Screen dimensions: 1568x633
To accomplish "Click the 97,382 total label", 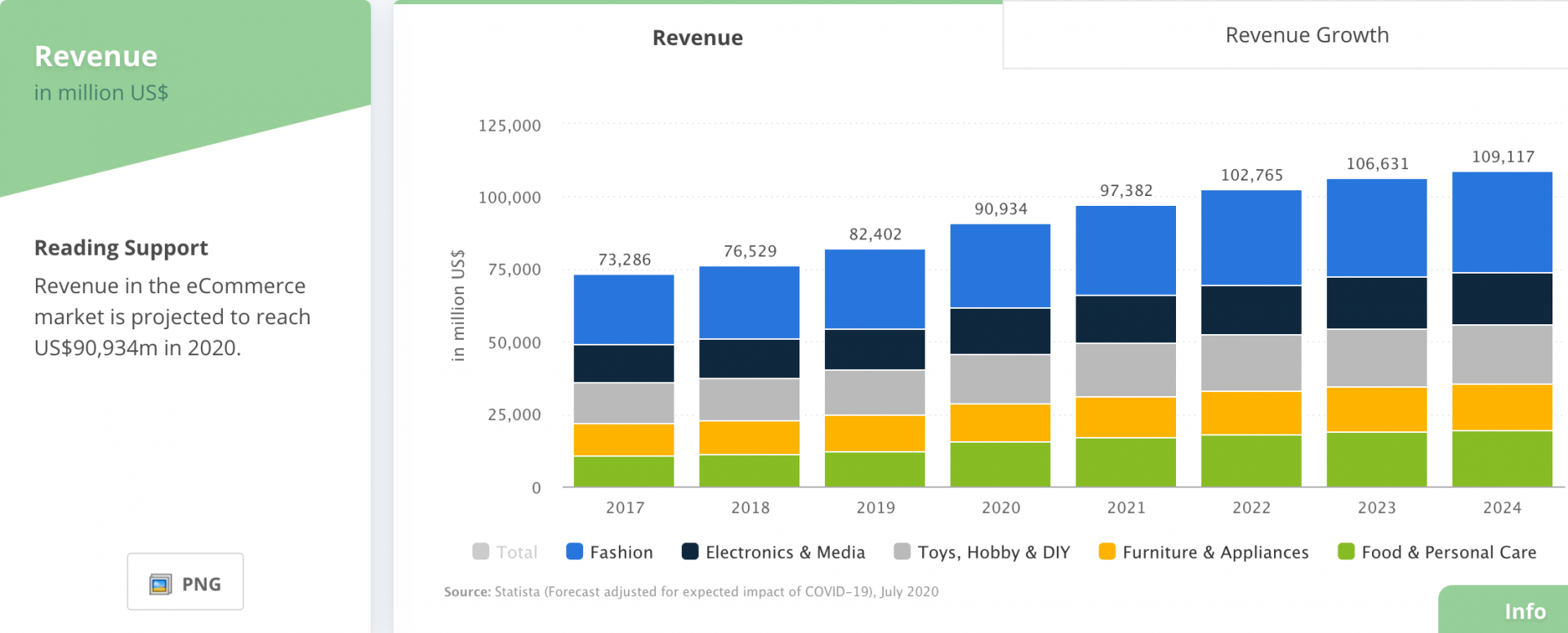I will tap(1126, 190).
